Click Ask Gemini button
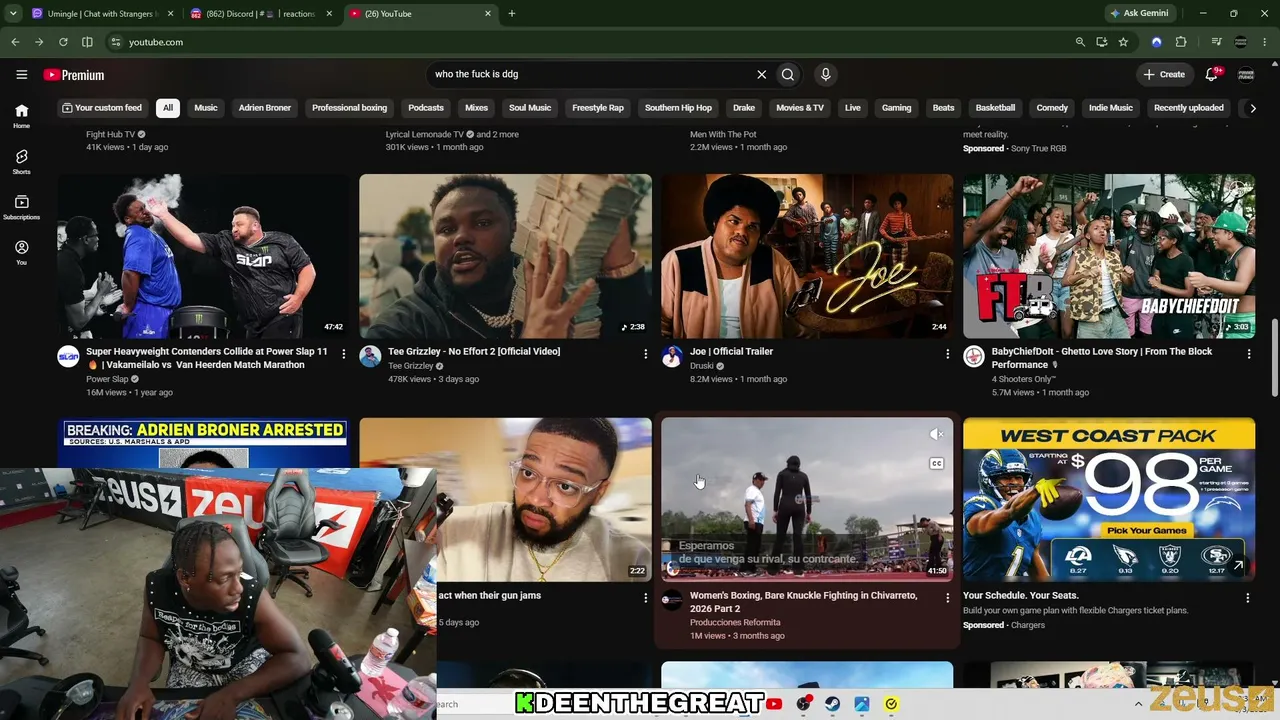This screenshot has height=720, width=1280. tap(1138, 13)
